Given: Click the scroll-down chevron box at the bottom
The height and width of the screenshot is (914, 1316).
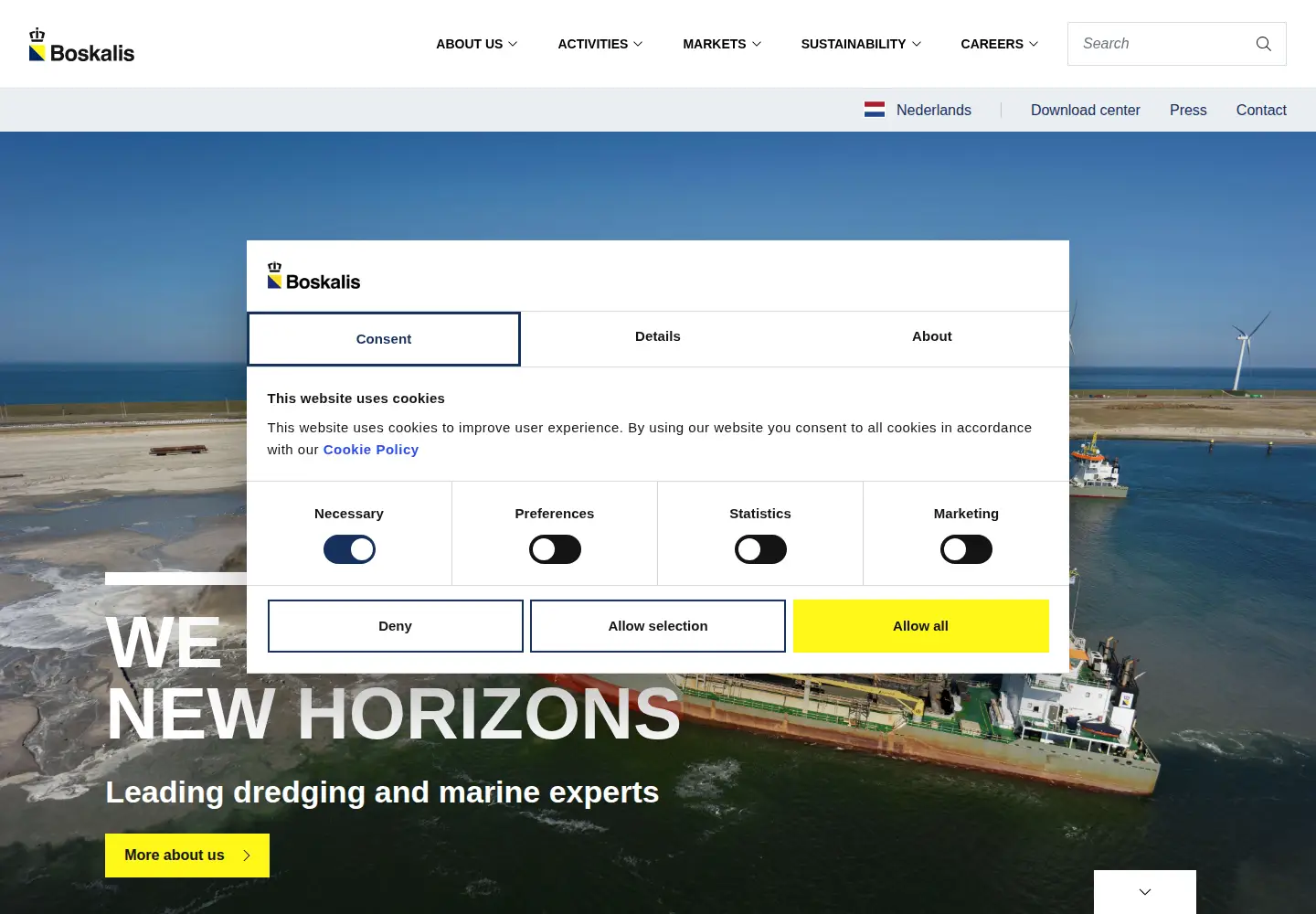Looking at the screenshot, I should (x=1145, y=892).
